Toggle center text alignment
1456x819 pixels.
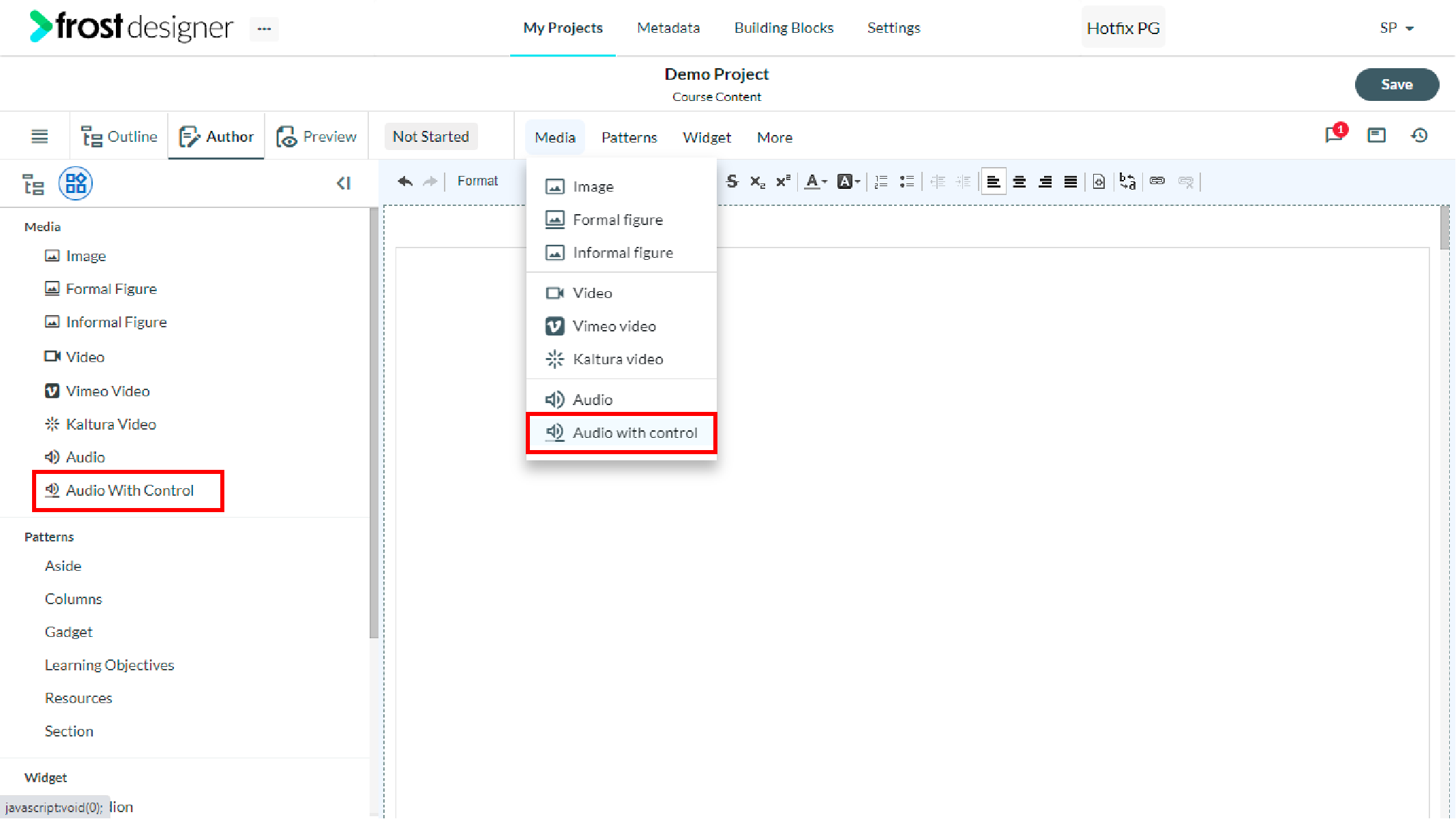click(x=1020, y=181)
